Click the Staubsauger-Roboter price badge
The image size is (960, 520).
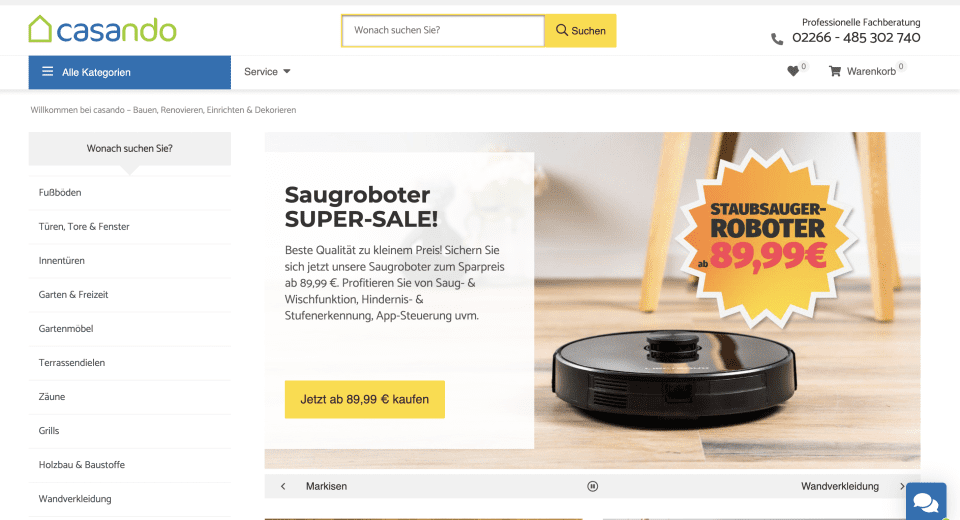(x=768, y=239)
